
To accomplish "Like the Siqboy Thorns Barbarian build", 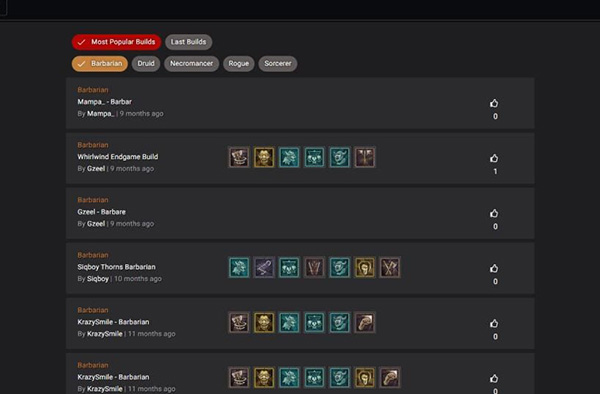I will [494, 269].
